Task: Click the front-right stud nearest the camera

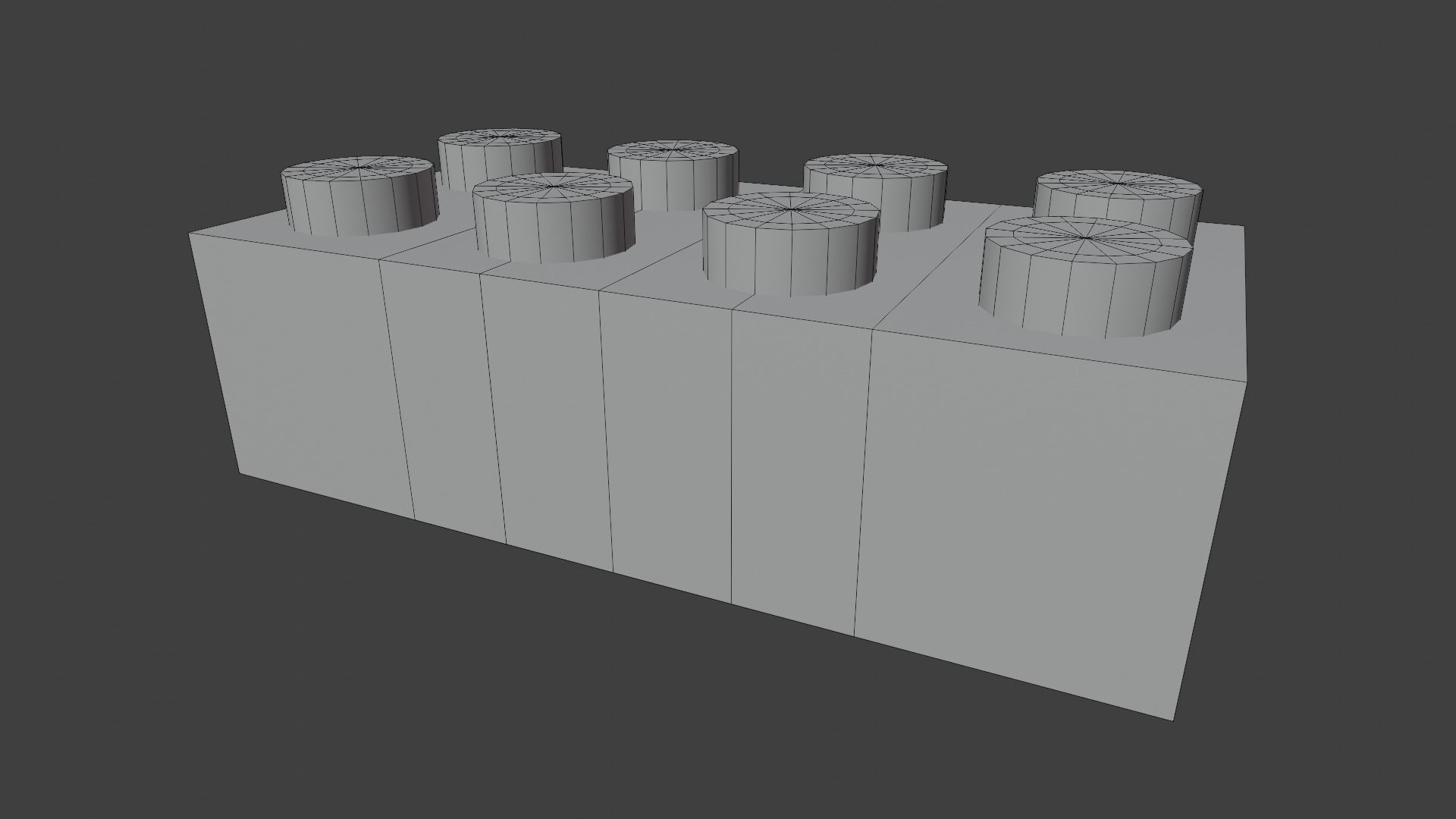Action: tap(1084, 273)
